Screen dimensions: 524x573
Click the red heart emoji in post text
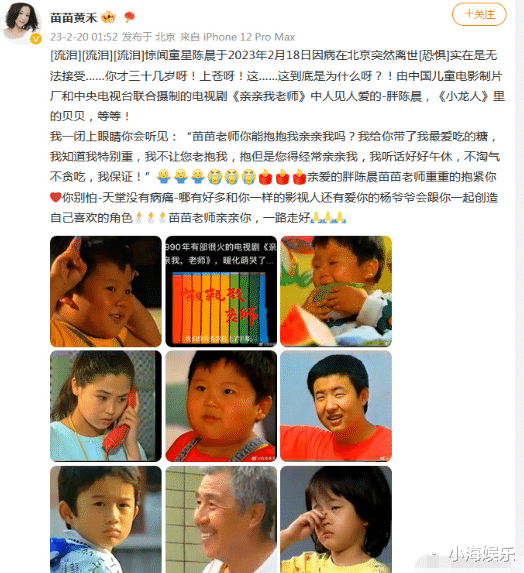55,197
